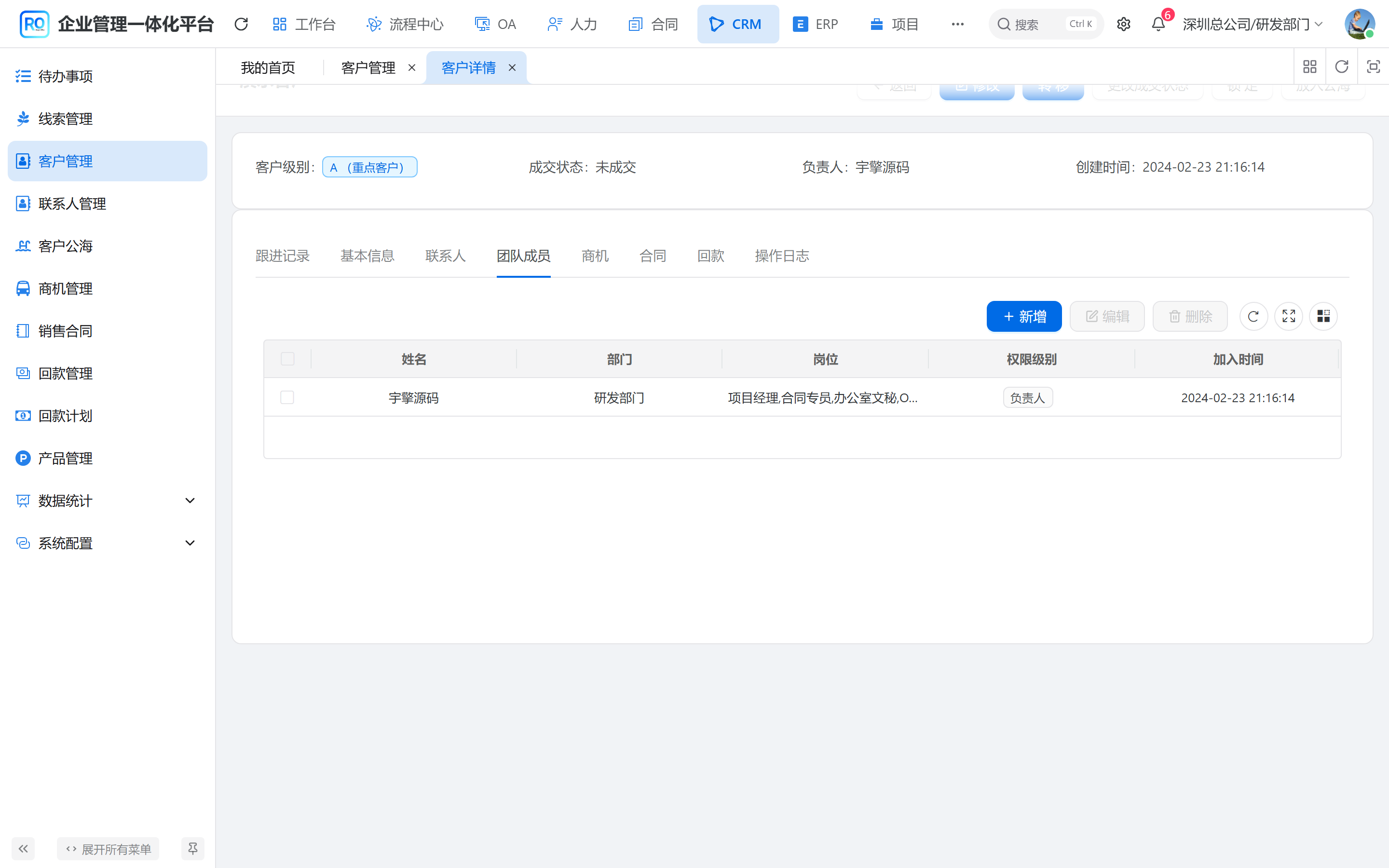
Task: Open more modules ellipsis menu
Action: [x=957, y=24]
